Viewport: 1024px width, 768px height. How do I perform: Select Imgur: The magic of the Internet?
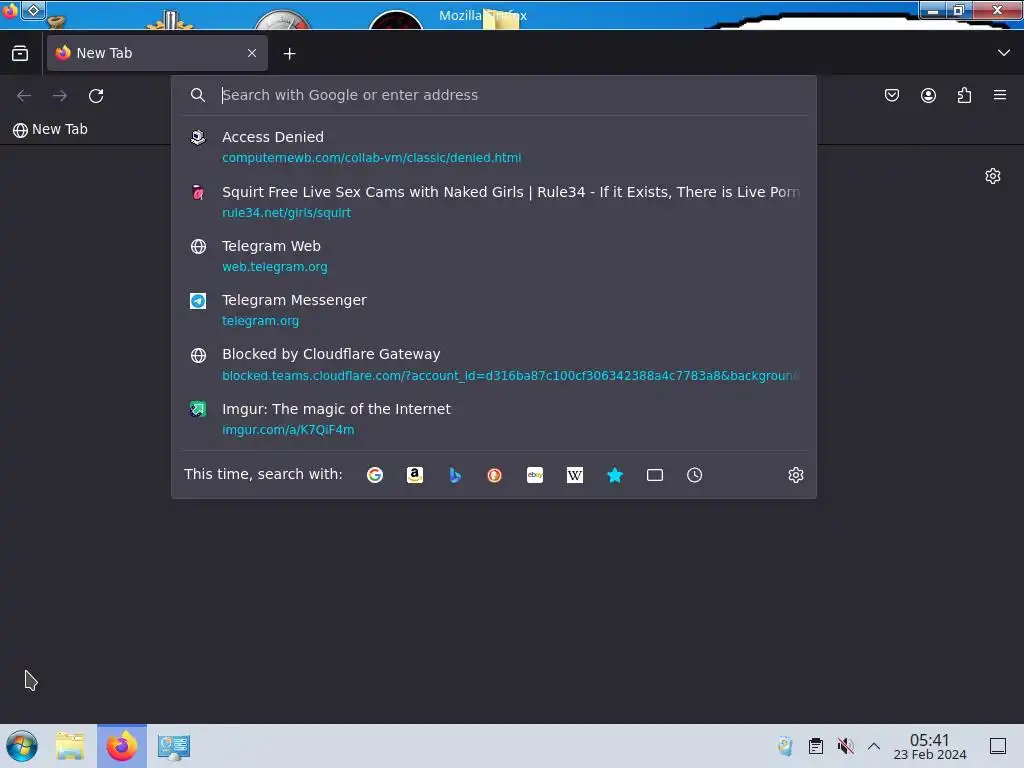pyautogui.click(x=494, y=419)
